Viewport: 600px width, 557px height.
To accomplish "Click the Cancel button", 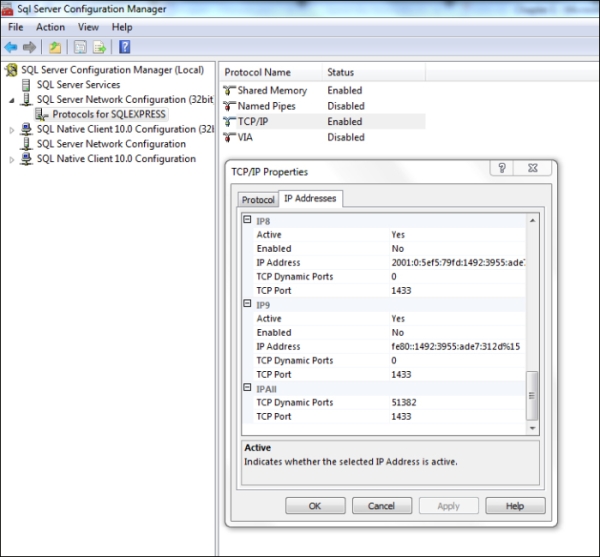I will pos(381,506).
